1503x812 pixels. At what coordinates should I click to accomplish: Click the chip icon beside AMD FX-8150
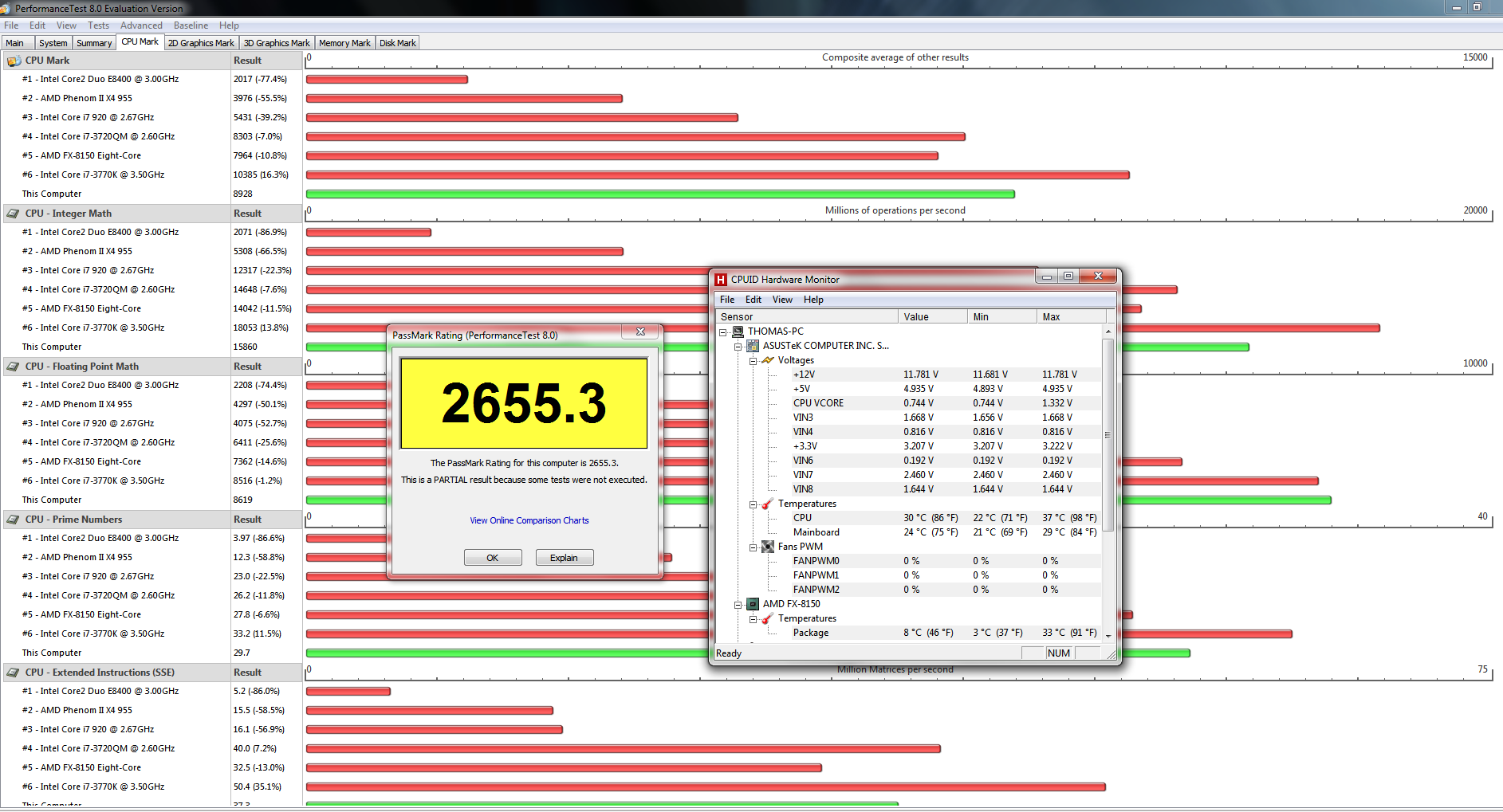click(x=753, y=604)
